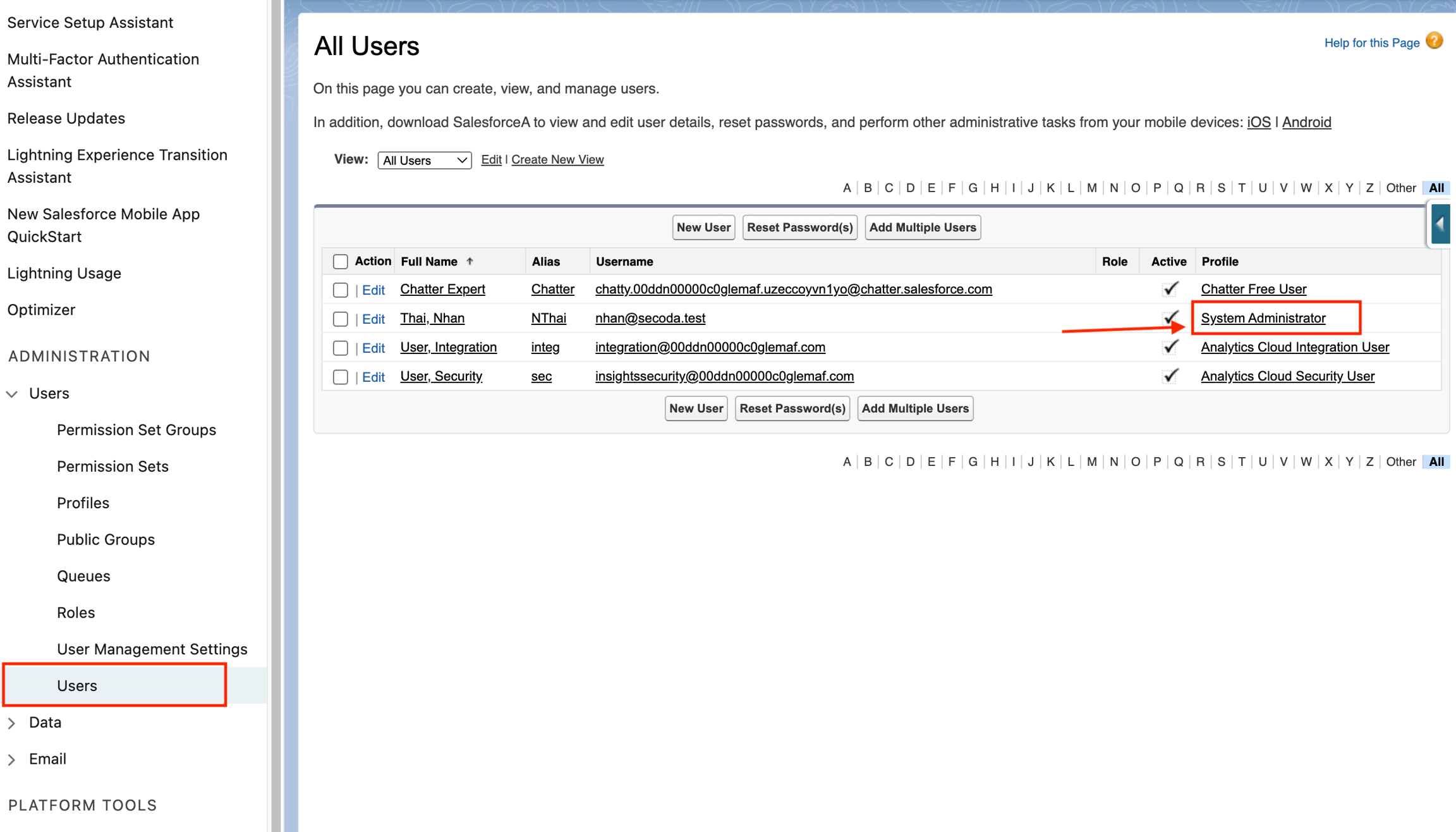
Task: Click Edit next to User, Integration
Action: [x=373, y=348]
